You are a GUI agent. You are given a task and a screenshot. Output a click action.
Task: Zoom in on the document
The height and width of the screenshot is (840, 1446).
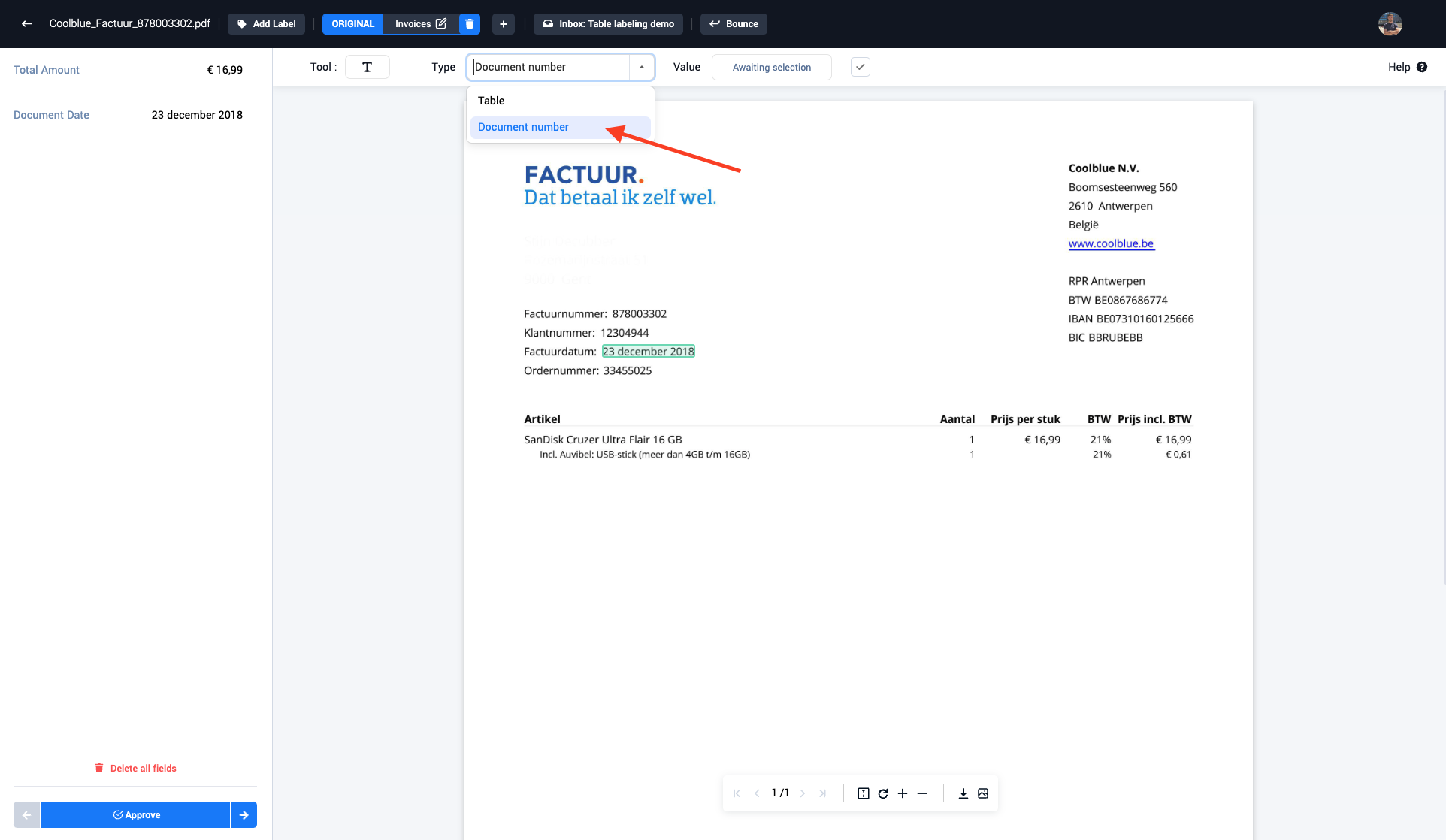coord(903,793)
